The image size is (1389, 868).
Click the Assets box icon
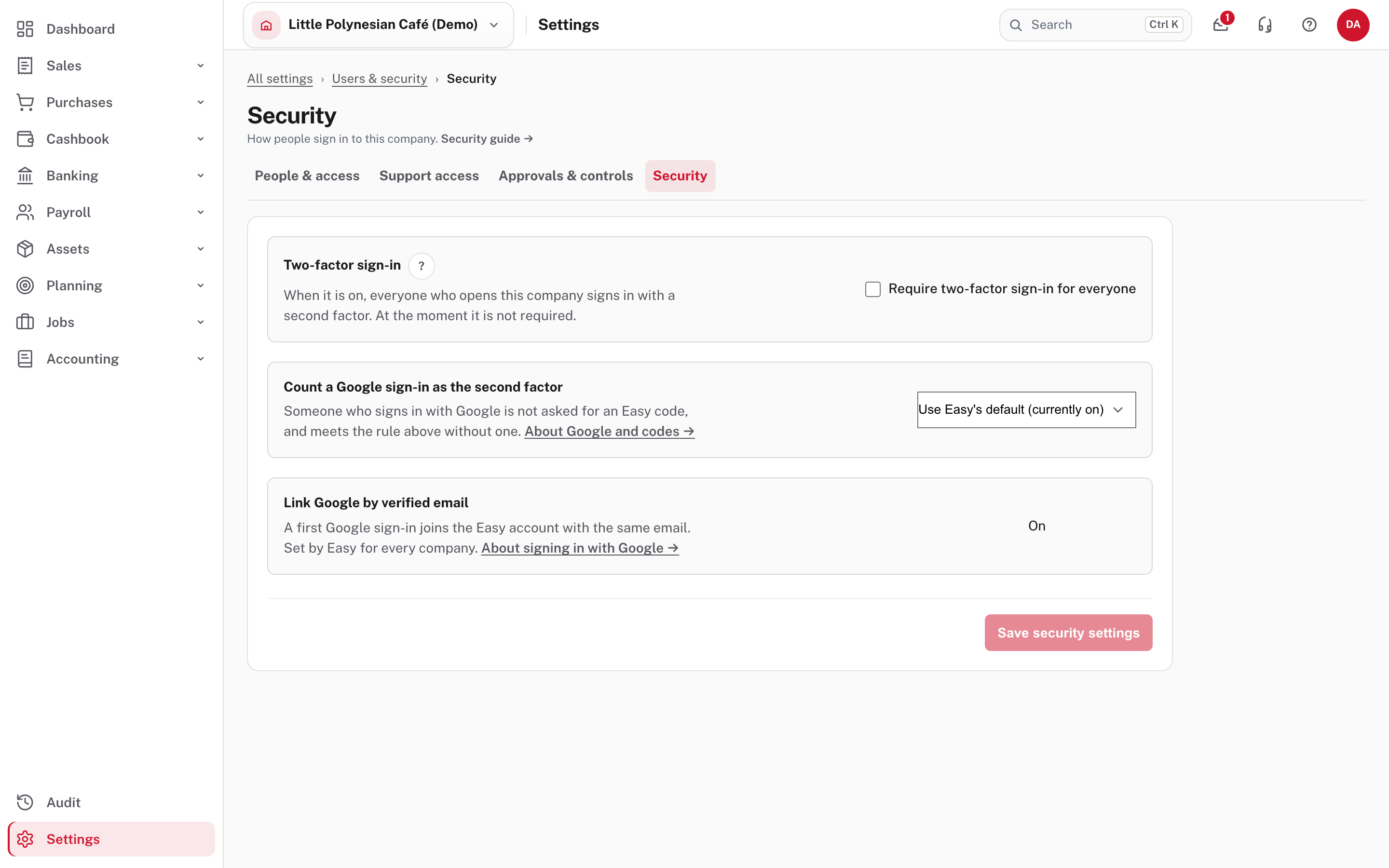(25, 249)
